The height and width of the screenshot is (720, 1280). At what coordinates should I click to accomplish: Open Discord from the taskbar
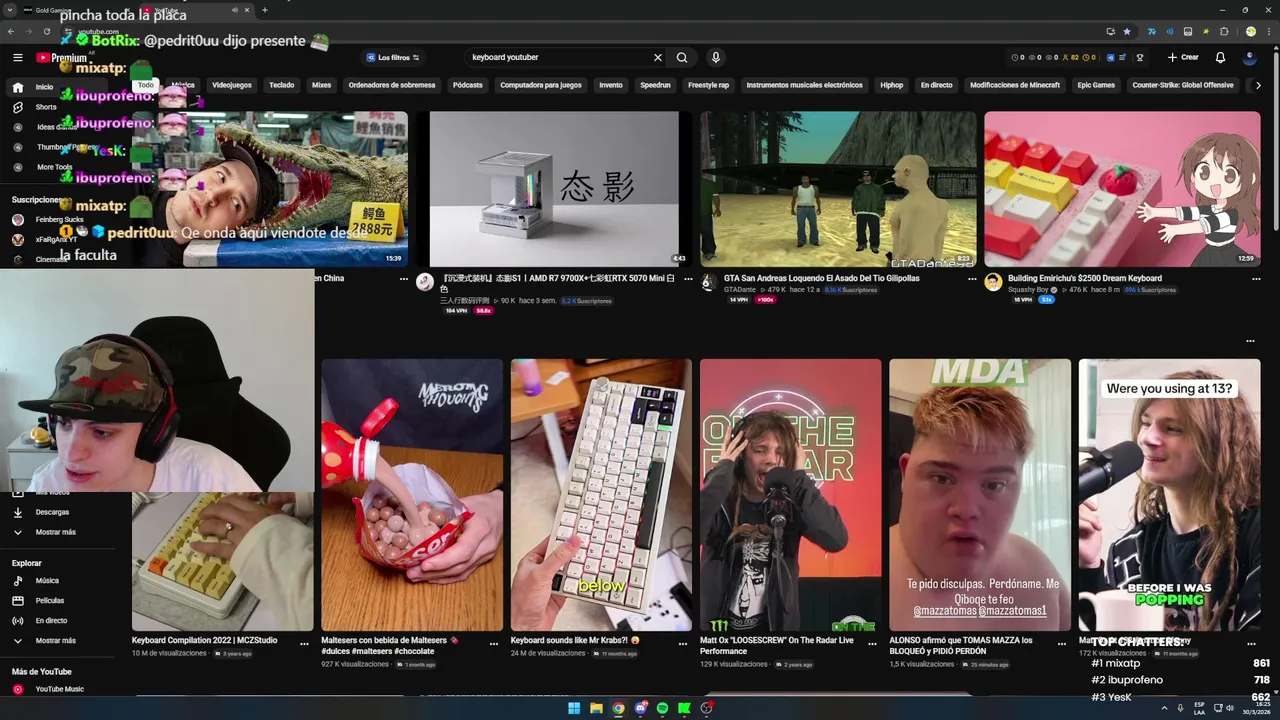(x=640, y=708)
